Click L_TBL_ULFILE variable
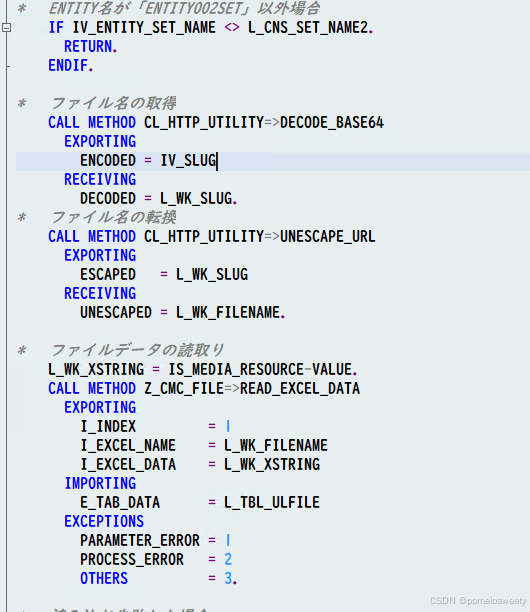The height and width of the screenshot is (612, 530). point(272,503)
